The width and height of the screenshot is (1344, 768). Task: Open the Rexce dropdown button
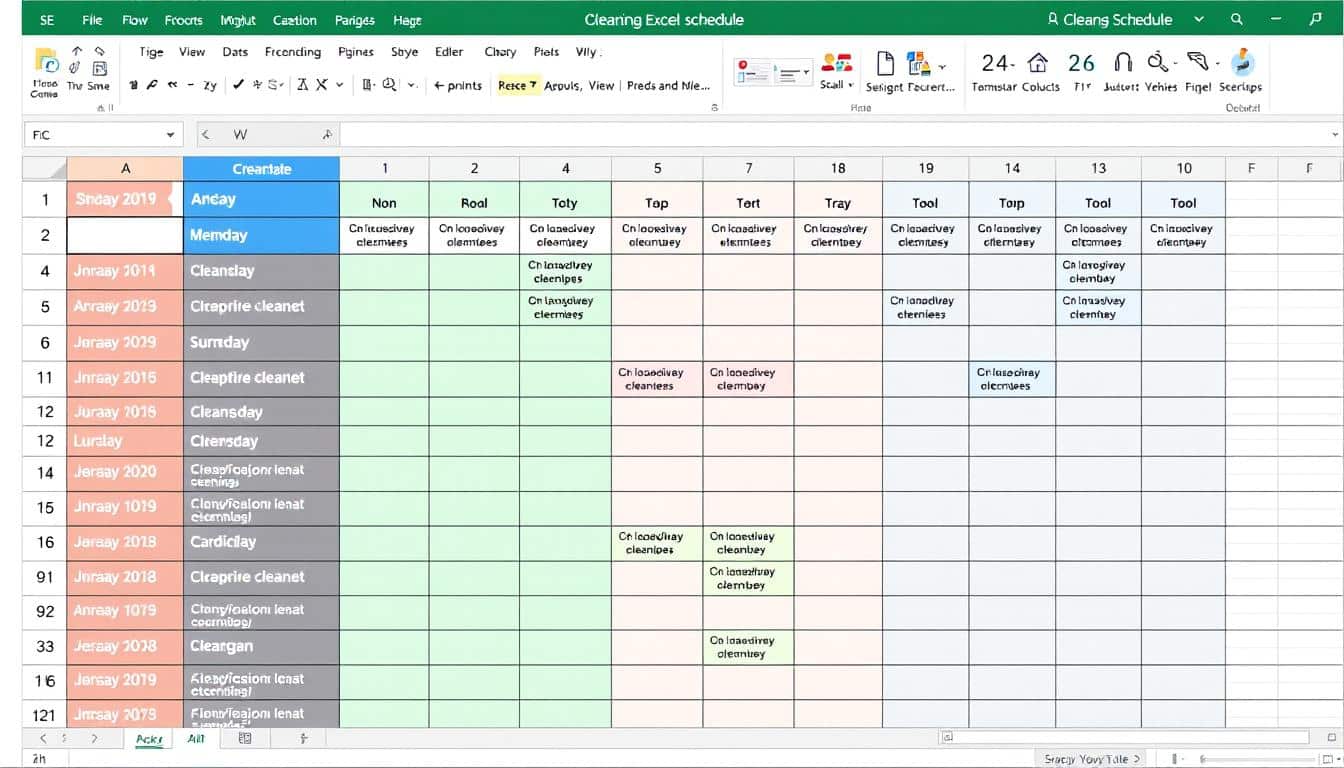point(517,85)
